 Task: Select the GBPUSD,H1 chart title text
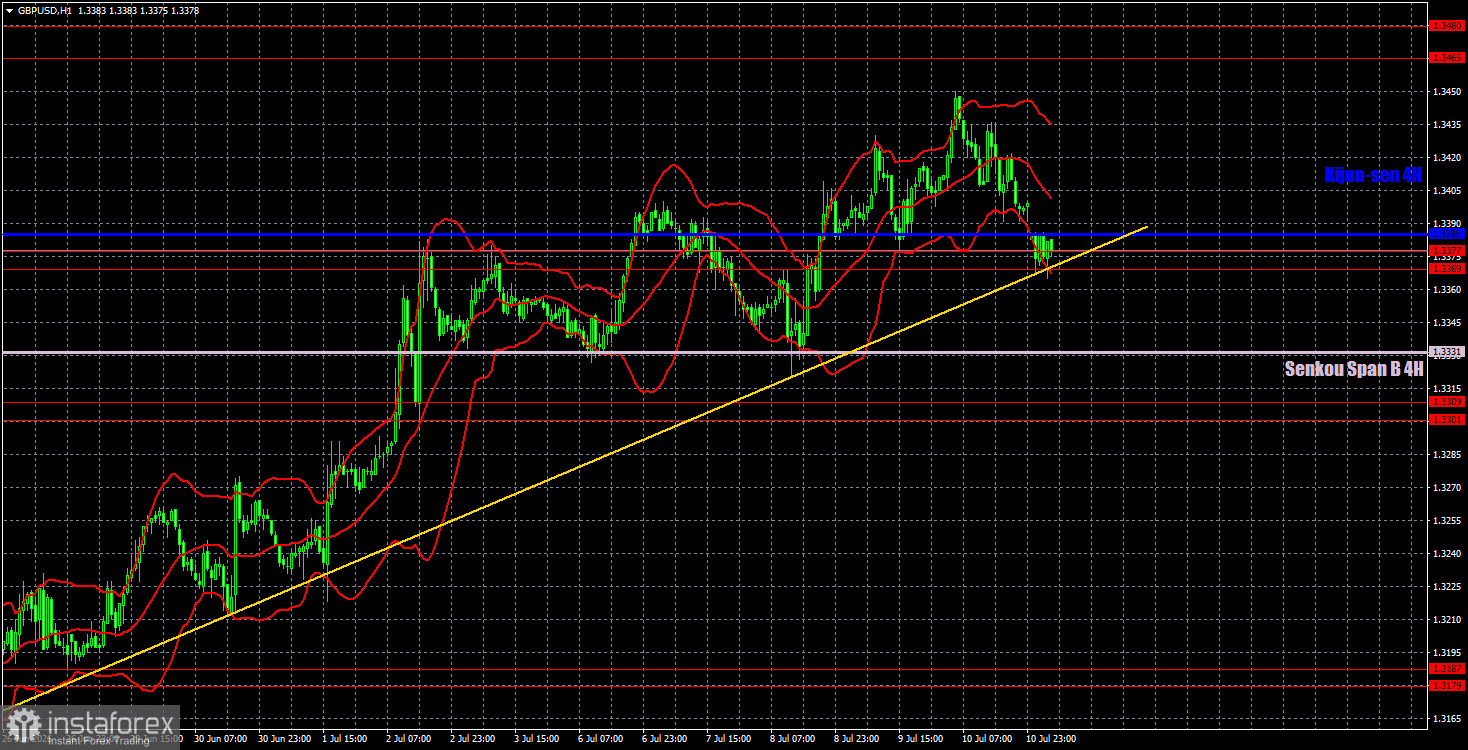pos(44,10)
